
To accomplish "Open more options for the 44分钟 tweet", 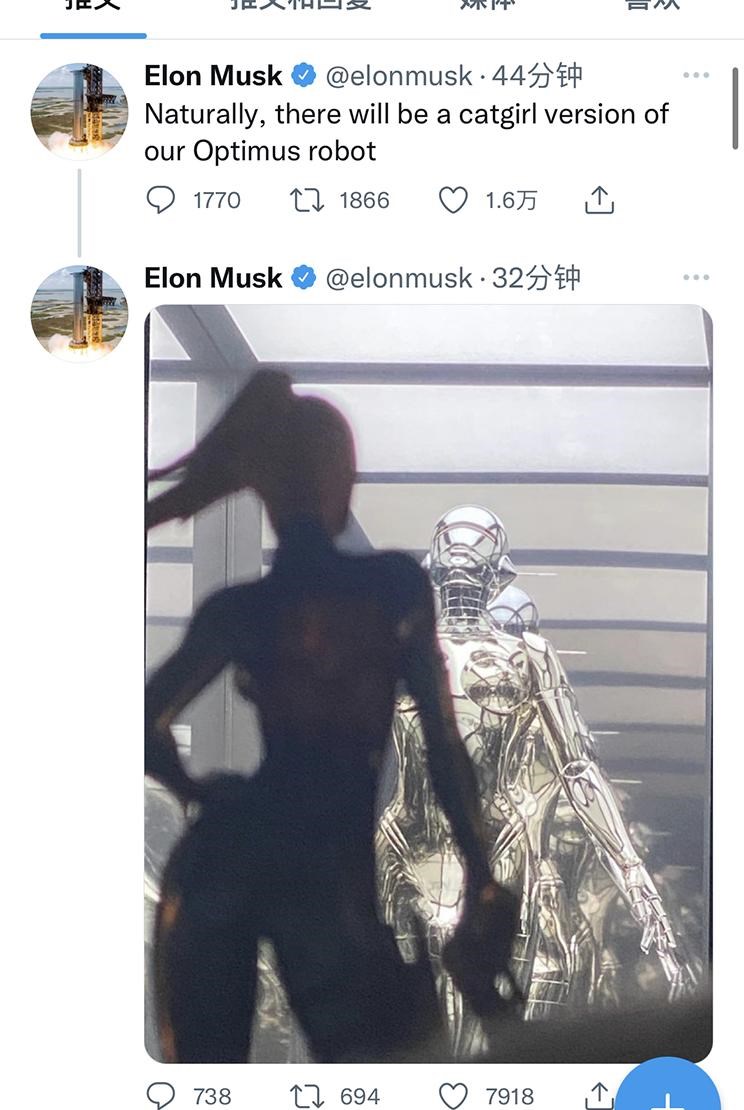I will coord(696,76).
